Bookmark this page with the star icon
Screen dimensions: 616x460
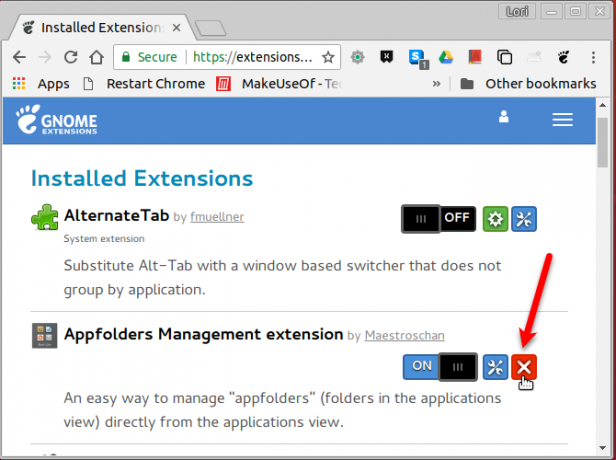[x=328, y=57]
